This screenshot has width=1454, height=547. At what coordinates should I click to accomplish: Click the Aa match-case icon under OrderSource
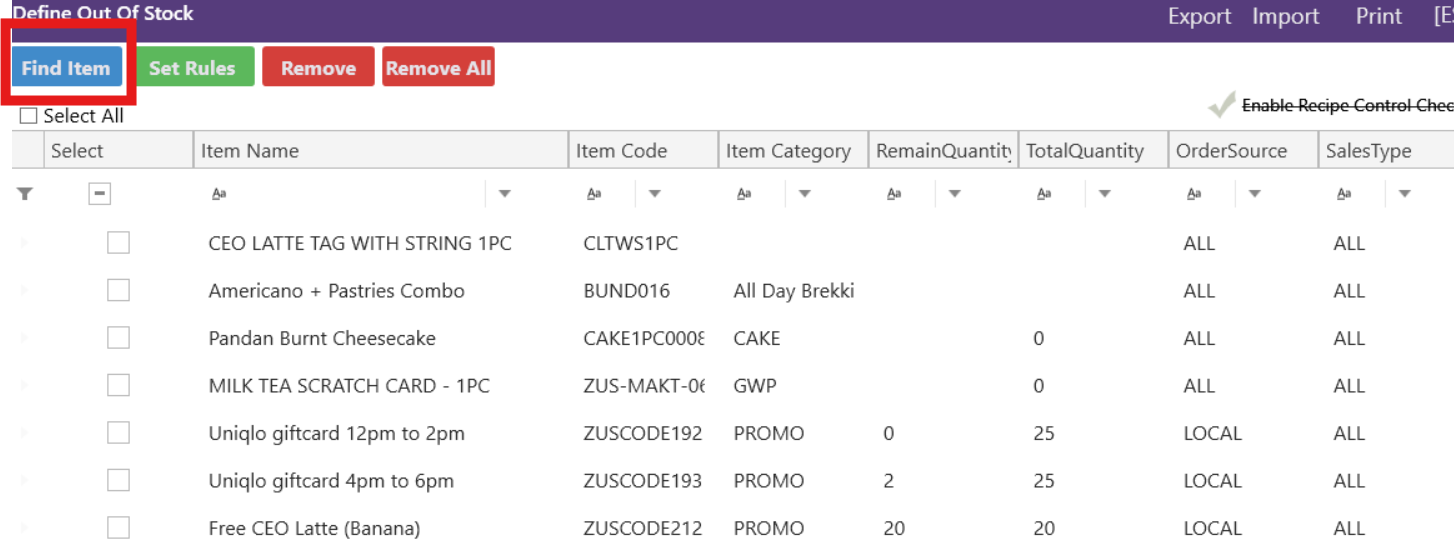tap(1194, 194)
